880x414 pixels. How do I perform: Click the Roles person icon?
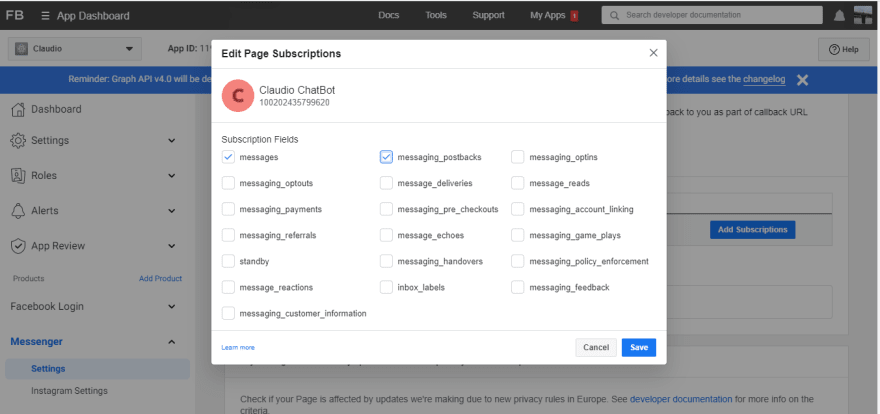(19, 176)
